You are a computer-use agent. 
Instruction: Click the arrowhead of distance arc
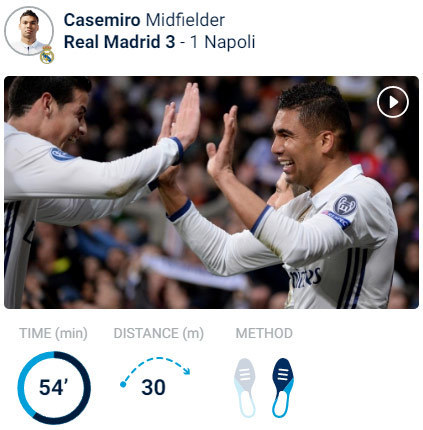coord(186,371)
